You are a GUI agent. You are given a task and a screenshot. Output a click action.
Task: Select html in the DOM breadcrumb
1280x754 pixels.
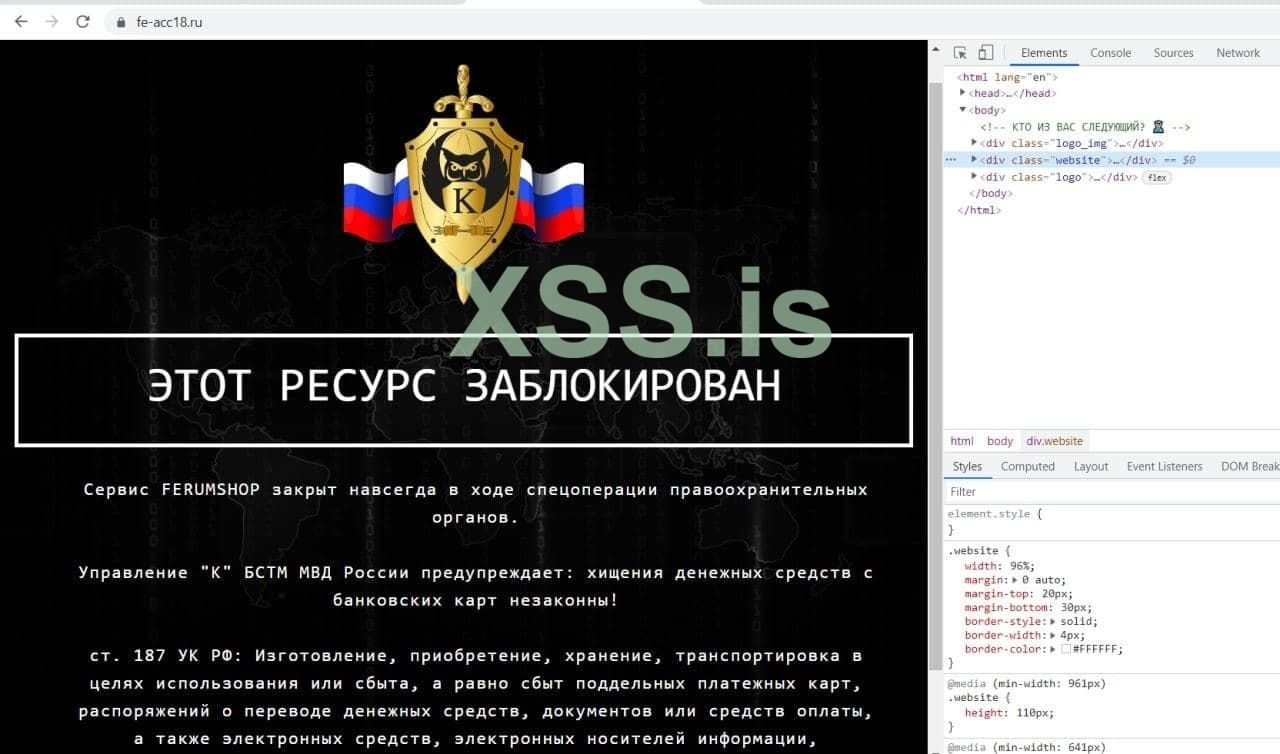(962, 441)
